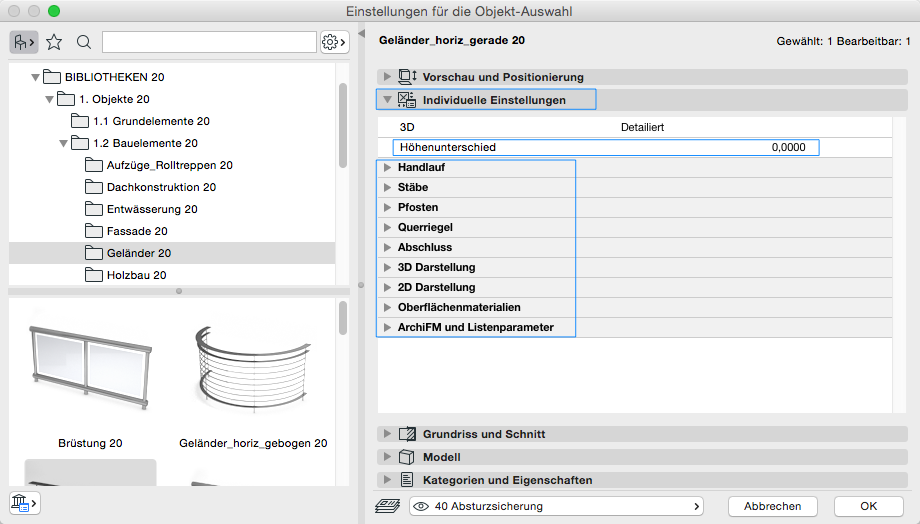This screenshot has width=920, height=524.
Task: Click the library objects view icon
Action: pyautogui.click(x=24, y=42)
